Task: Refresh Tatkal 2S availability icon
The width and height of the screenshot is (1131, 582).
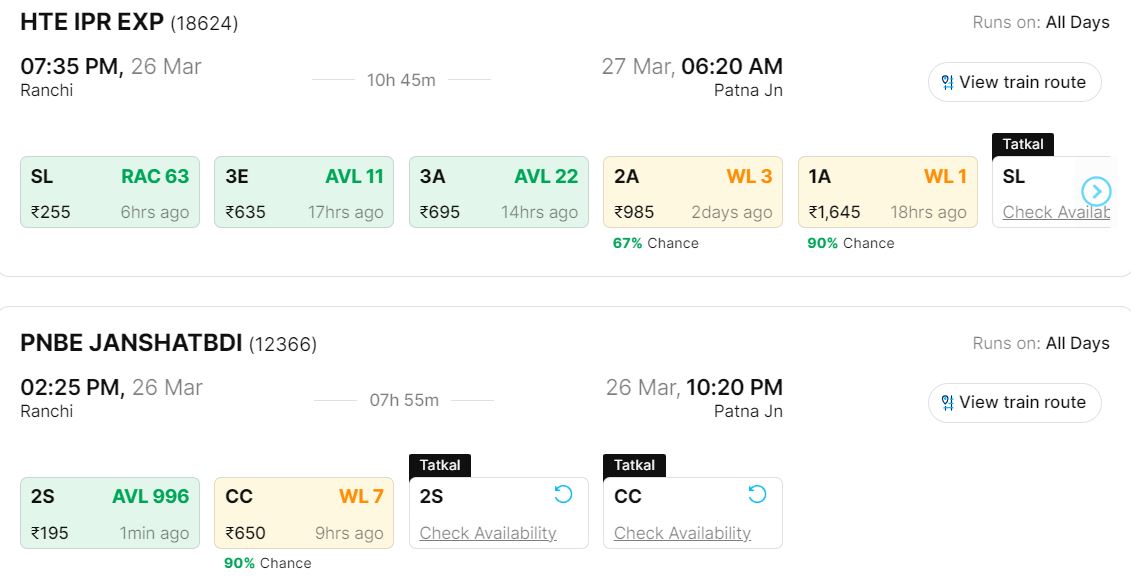Action: pos(563,494)
